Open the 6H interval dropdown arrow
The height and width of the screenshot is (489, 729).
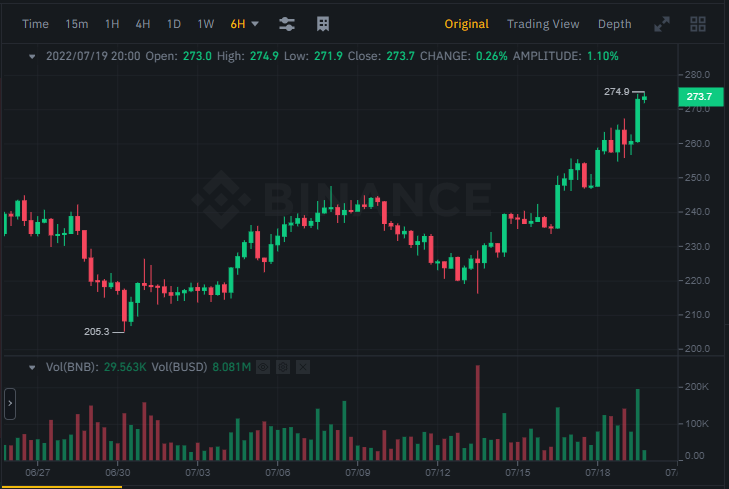255,24
